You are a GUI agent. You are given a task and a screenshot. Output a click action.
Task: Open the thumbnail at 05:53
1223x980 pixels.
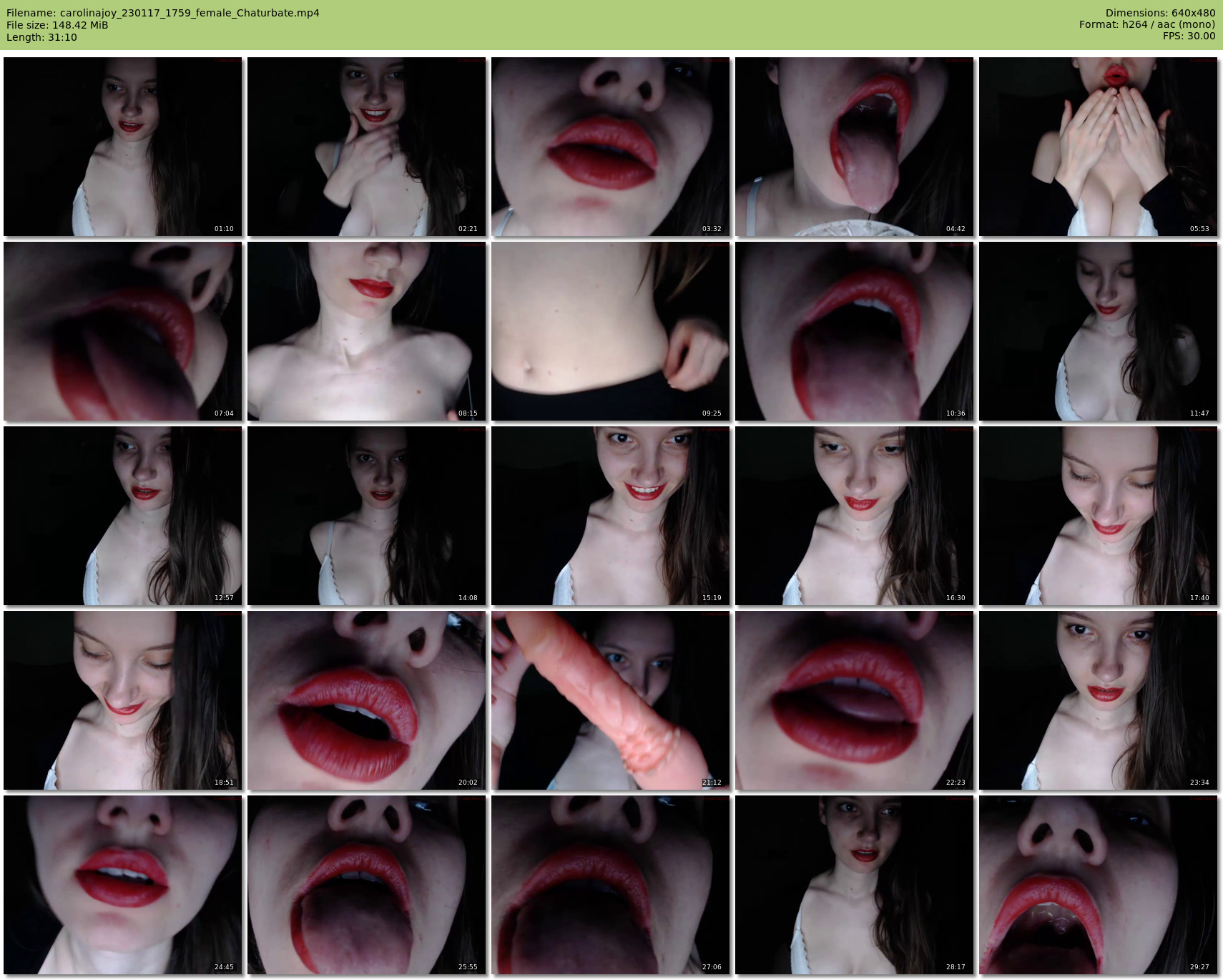(x=1098, y=147)
